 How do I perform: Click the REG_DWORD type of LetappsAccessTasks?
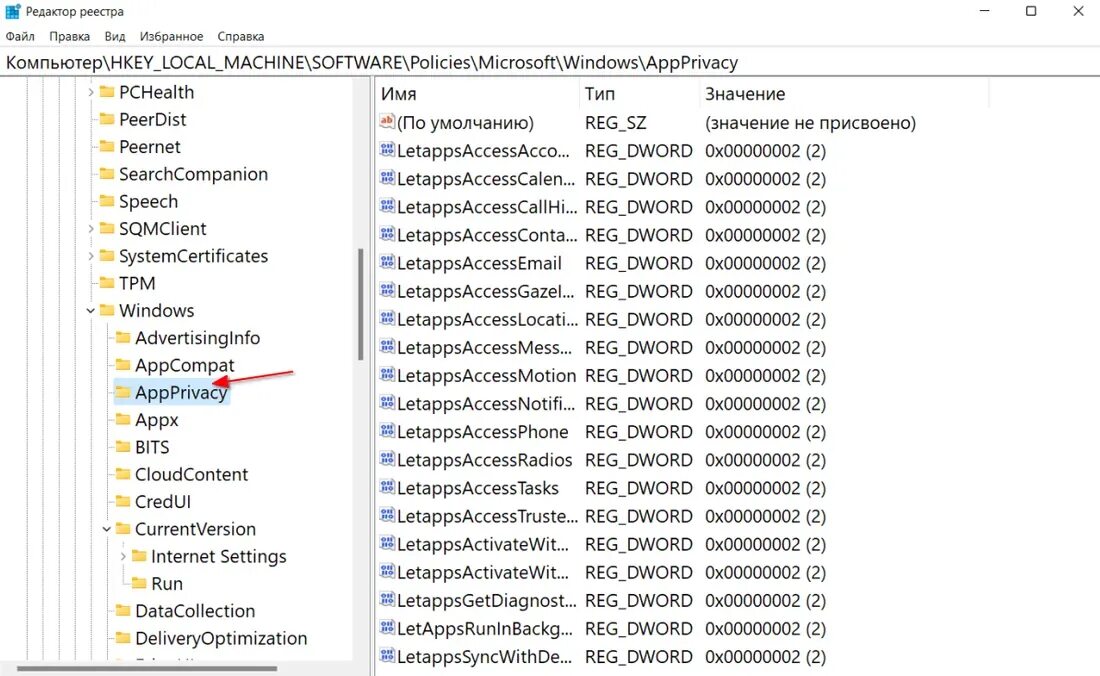click(x=638, y=488)
